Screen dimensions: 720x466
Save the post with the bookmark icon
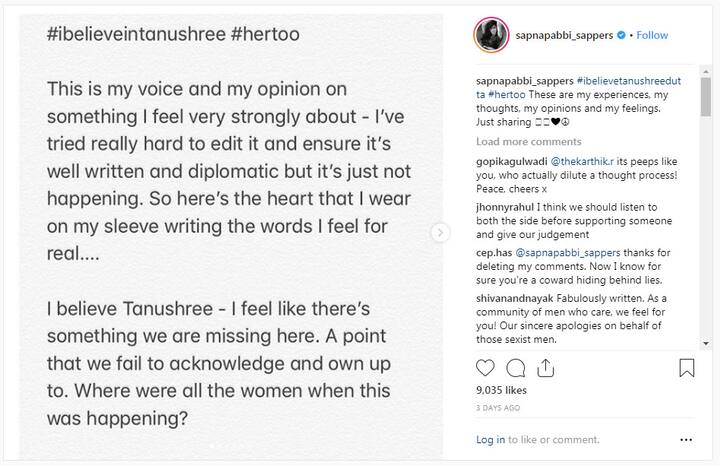pyautogui.click(x=687, y=369)
